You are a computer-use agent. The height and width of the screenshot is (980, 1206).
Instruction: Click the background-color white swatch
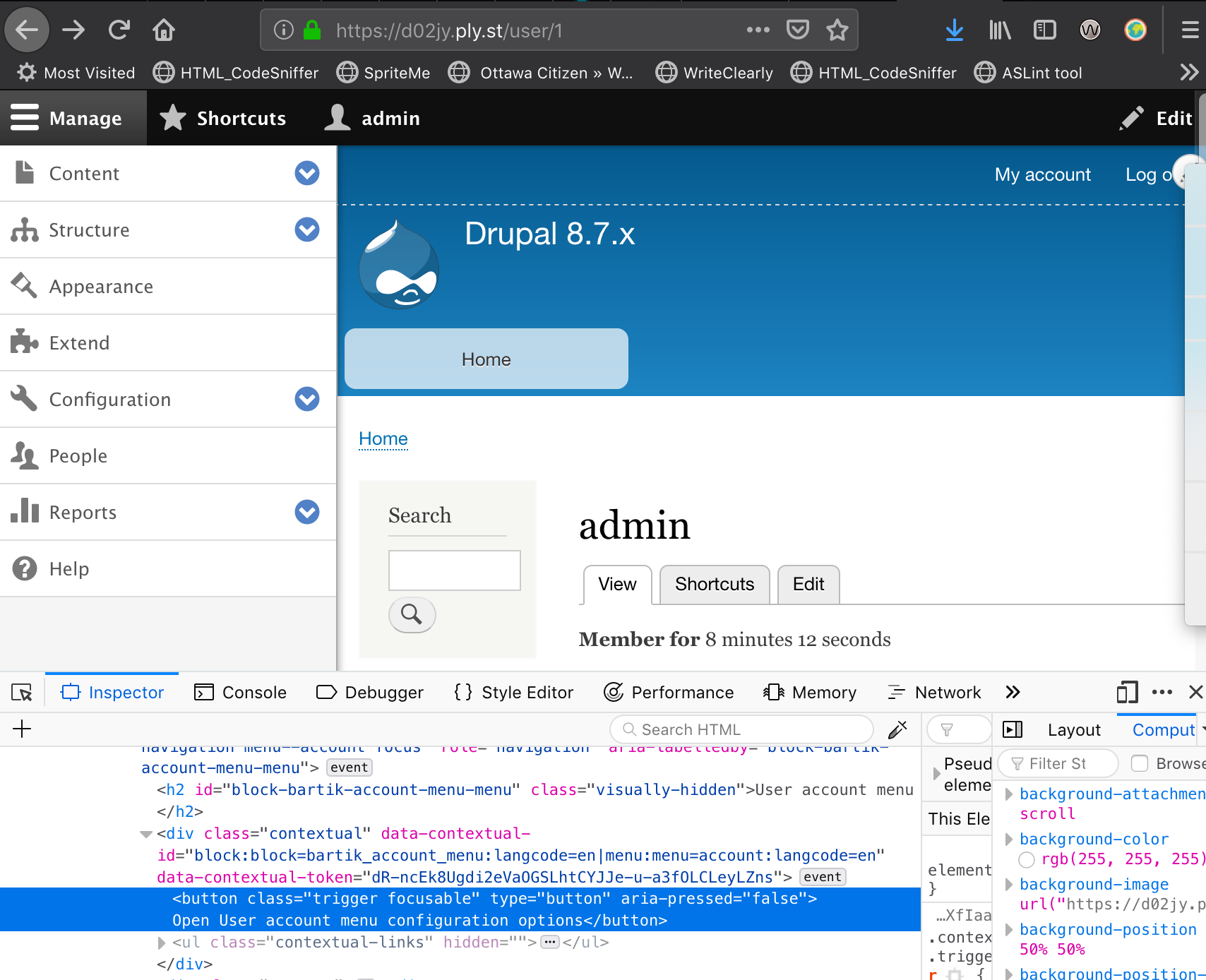1027,859
